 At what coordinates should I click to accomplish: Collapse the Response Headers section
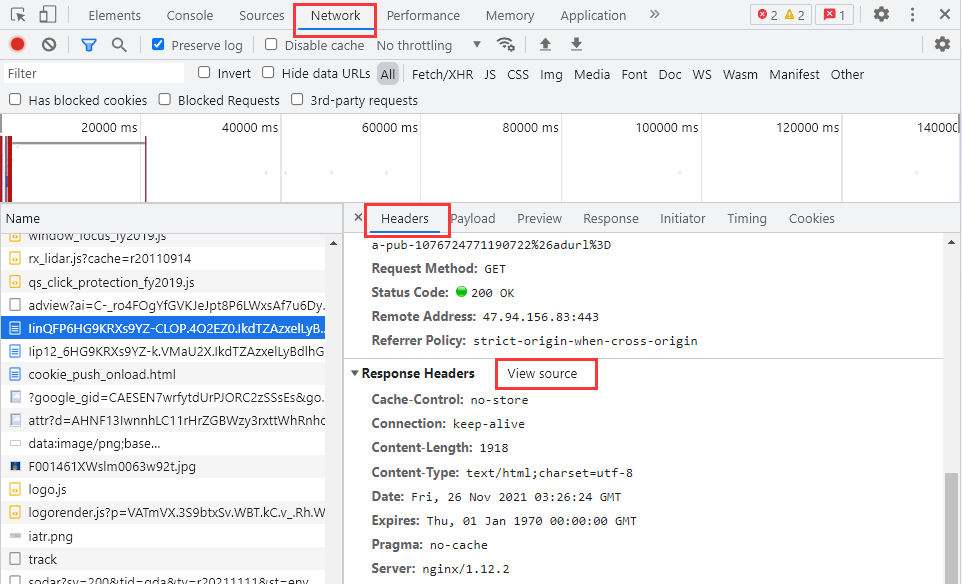click(x=355, y=374)
